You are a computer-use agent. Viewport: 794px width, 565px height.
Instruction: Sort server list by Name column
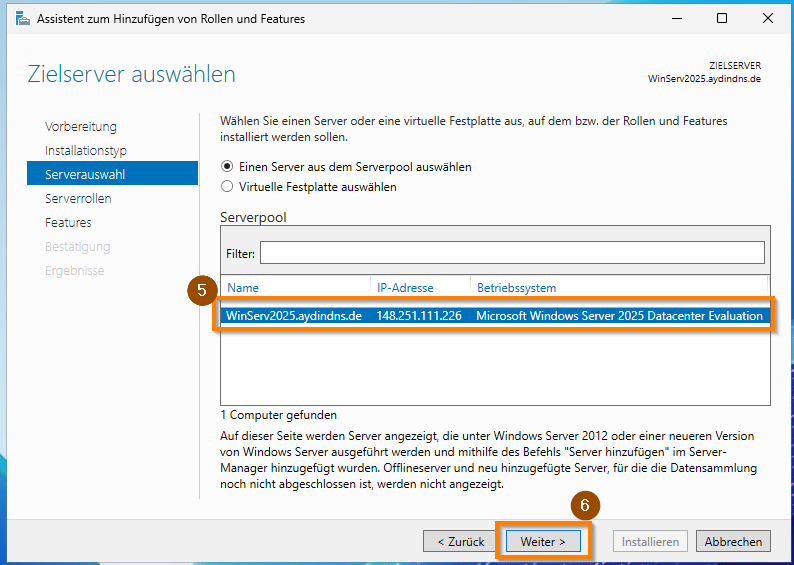click(243, 288)
